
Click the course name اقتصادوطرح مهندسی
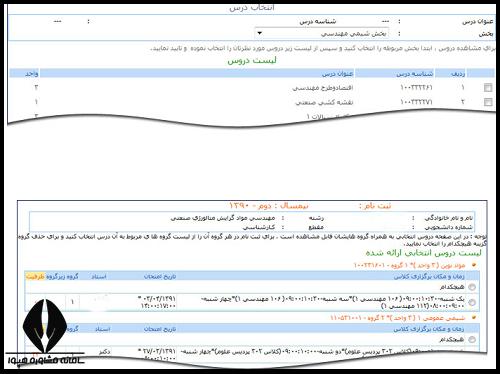[x=323, y=88]
